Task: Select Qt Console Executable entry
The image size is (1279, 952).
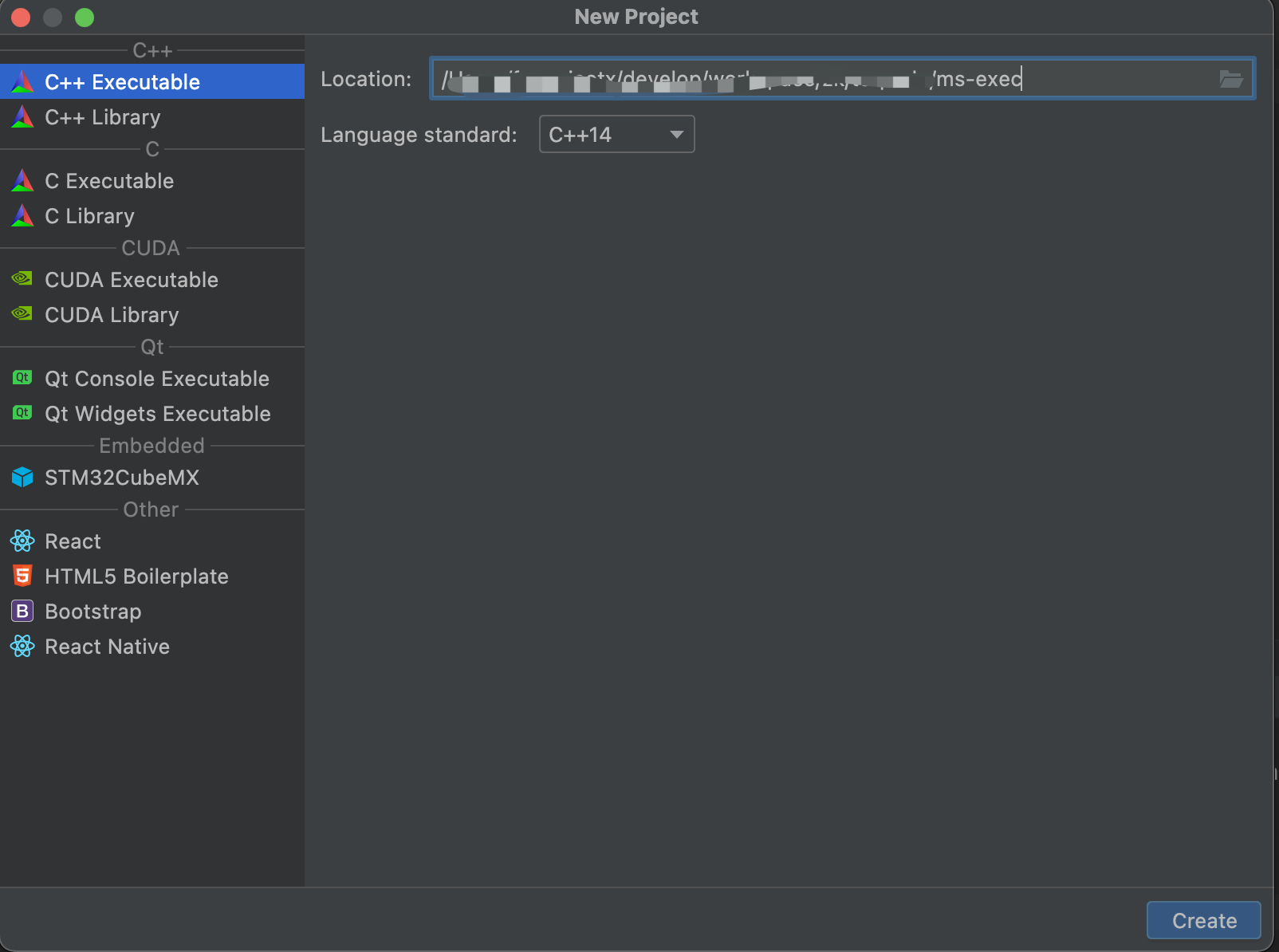Action: (x=152, y=378)
